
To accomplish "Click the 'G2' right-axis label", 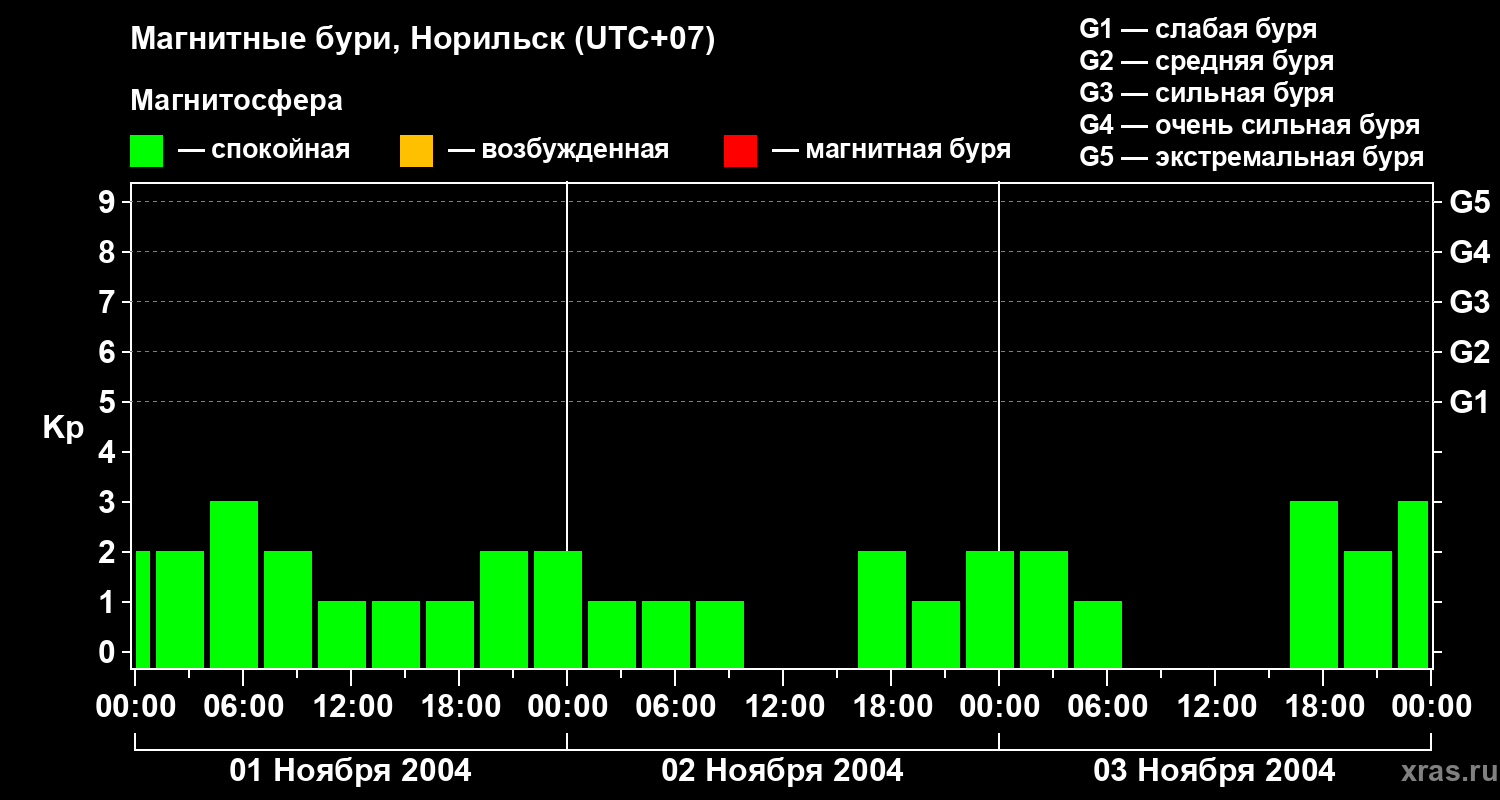I will click(1470, 352).
